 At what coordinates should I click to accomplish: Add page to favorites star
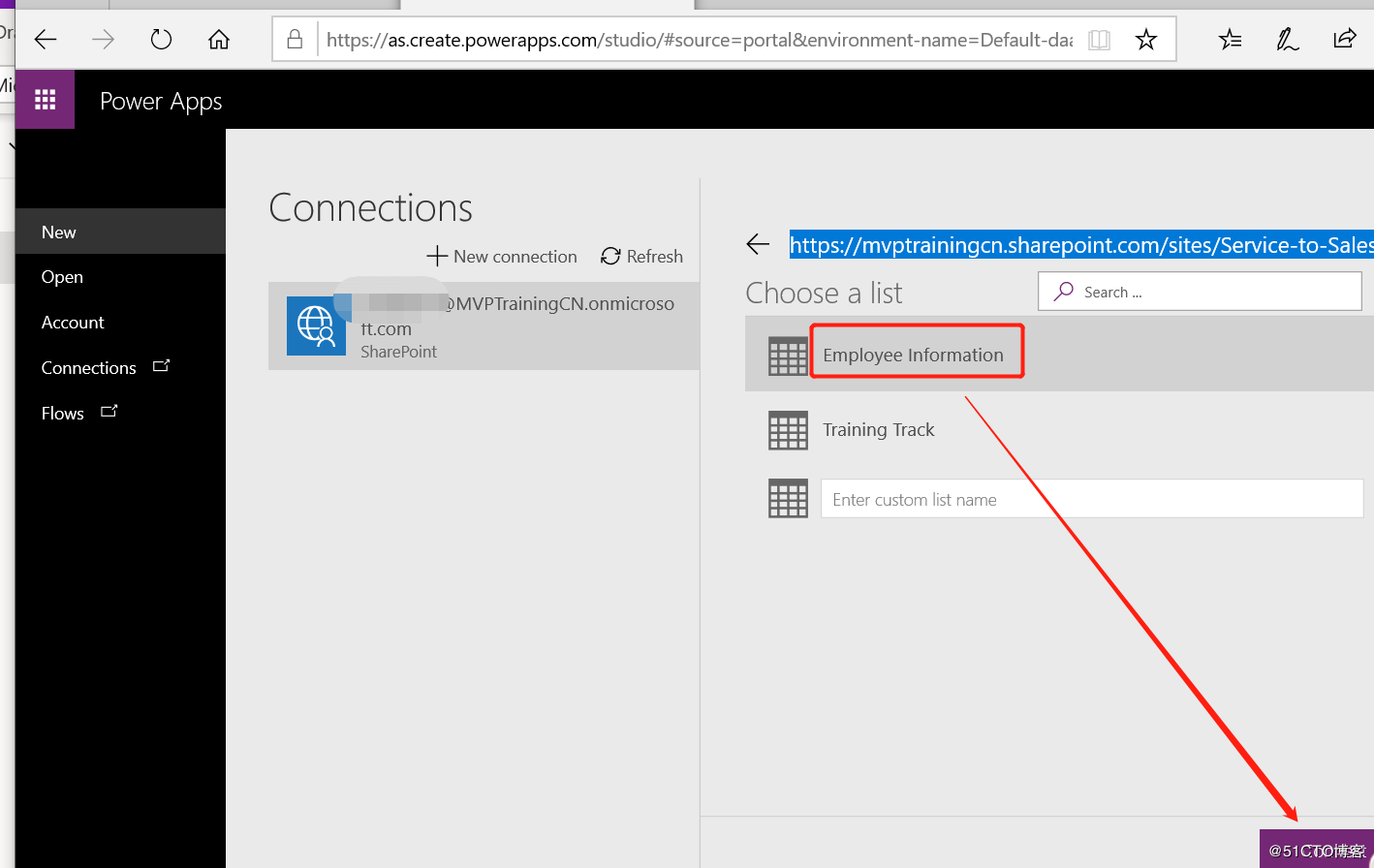coord(1146,40)
